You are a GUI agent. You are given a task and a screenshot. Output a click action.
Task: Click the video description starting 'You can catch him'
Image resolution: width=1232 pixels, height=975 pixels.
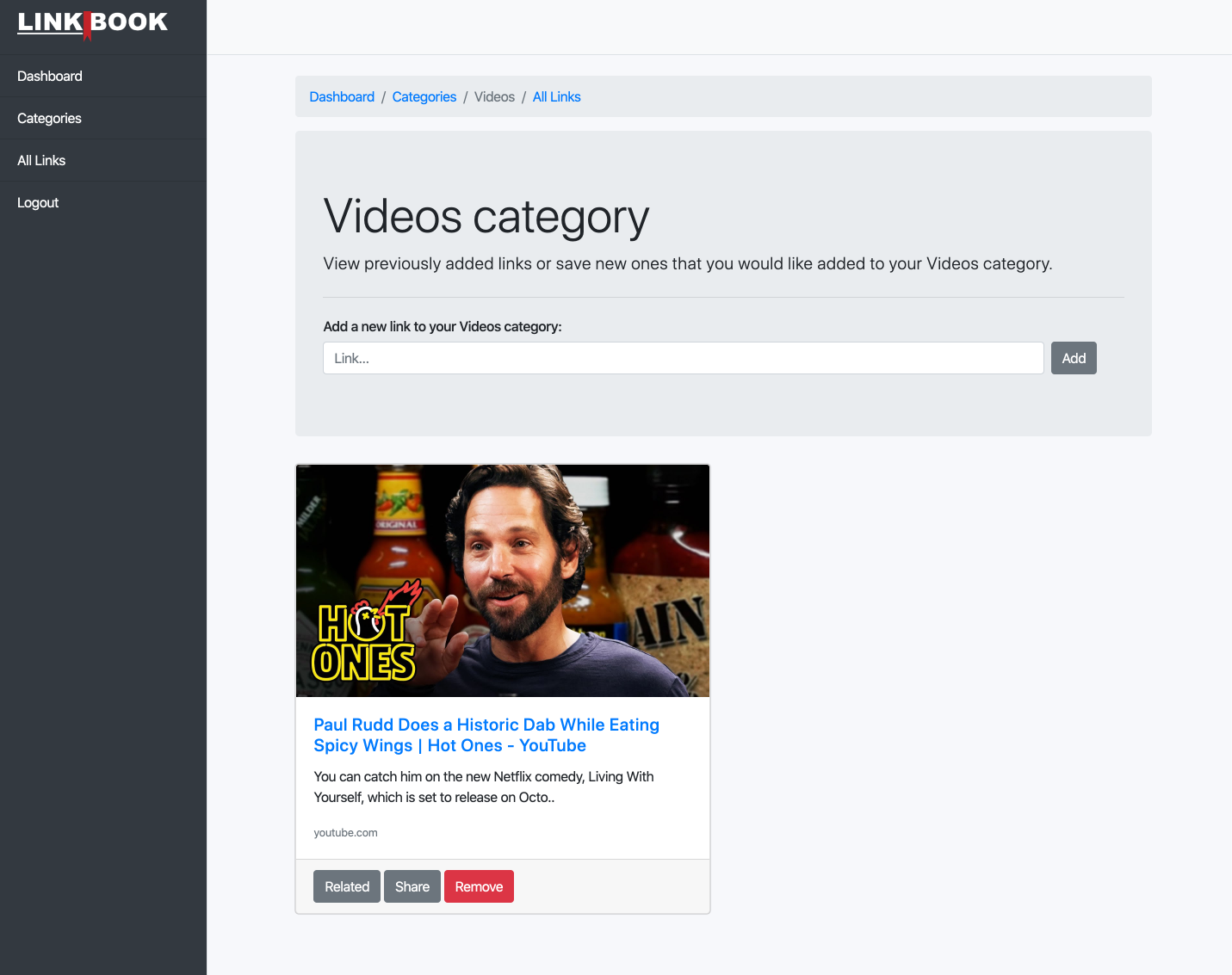(x=484, y=787)
